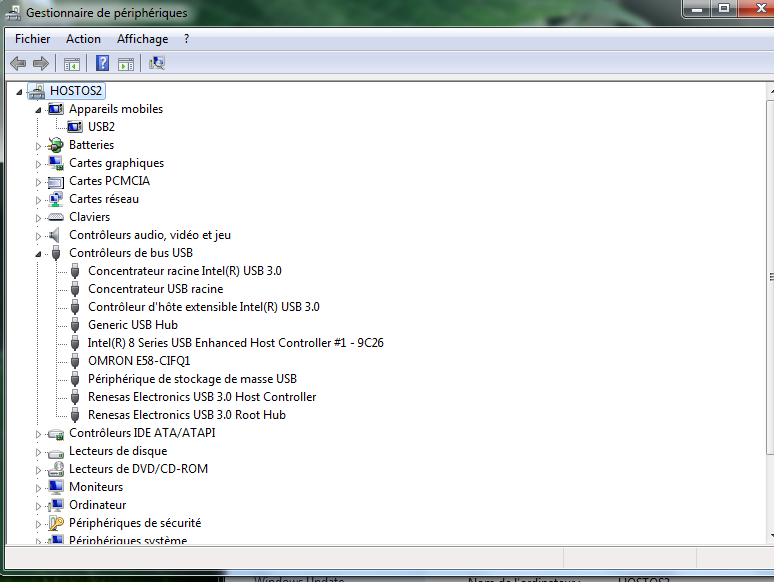The height and width of the screenshot is (584, 774).
Task: Click the Batteries category icon
Action: click(x=55, y=145)
